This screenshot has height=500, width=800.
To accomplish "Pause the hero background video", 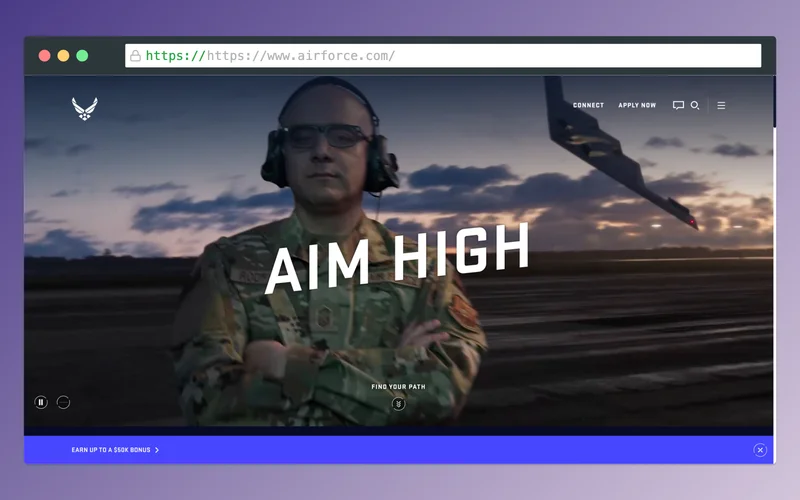I will (41, 402).
